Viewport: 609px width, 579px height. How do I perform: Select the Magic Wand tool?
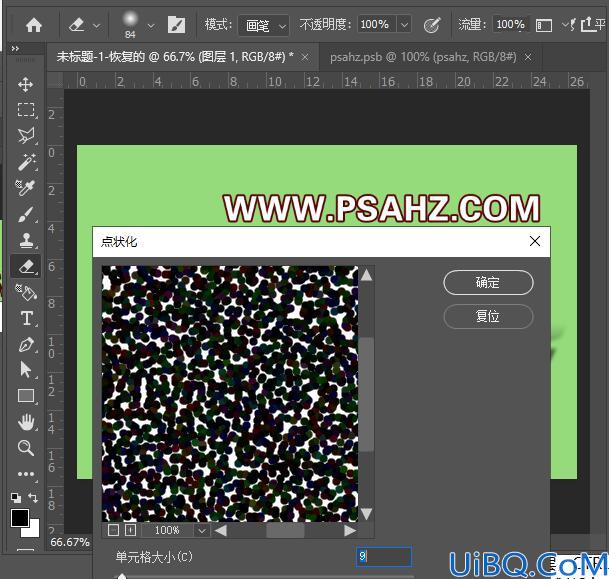[x=26, y=162]
